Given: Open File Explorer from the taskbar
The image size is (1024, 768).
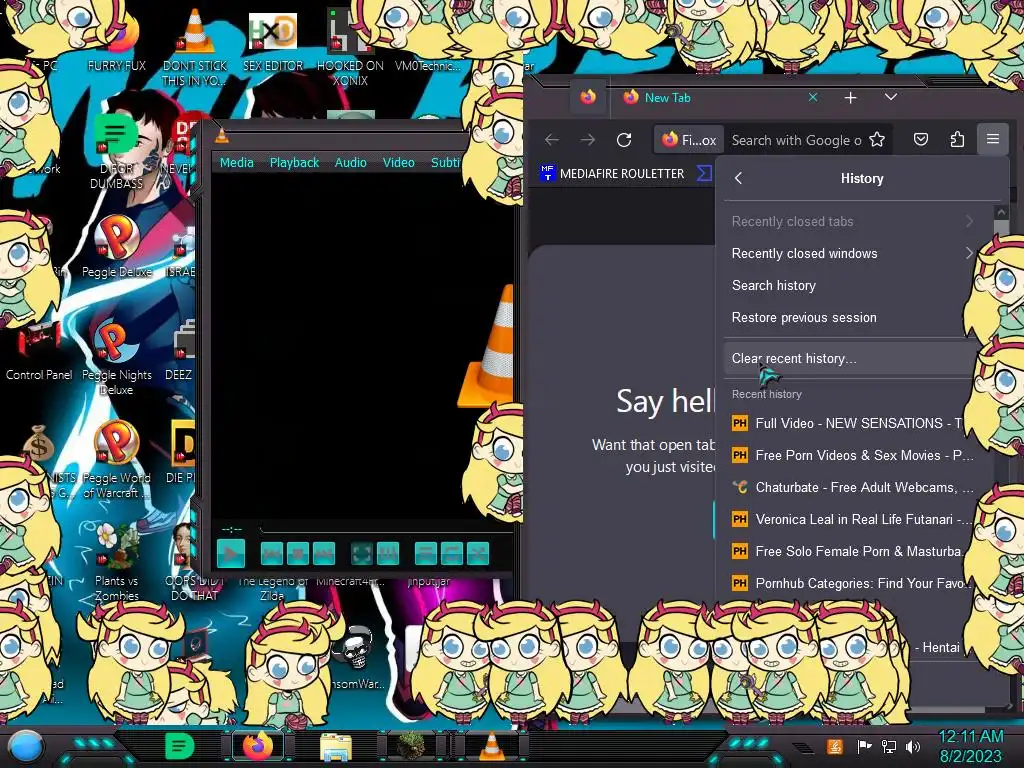Looking at the screenshot, I should click(336, 746).
